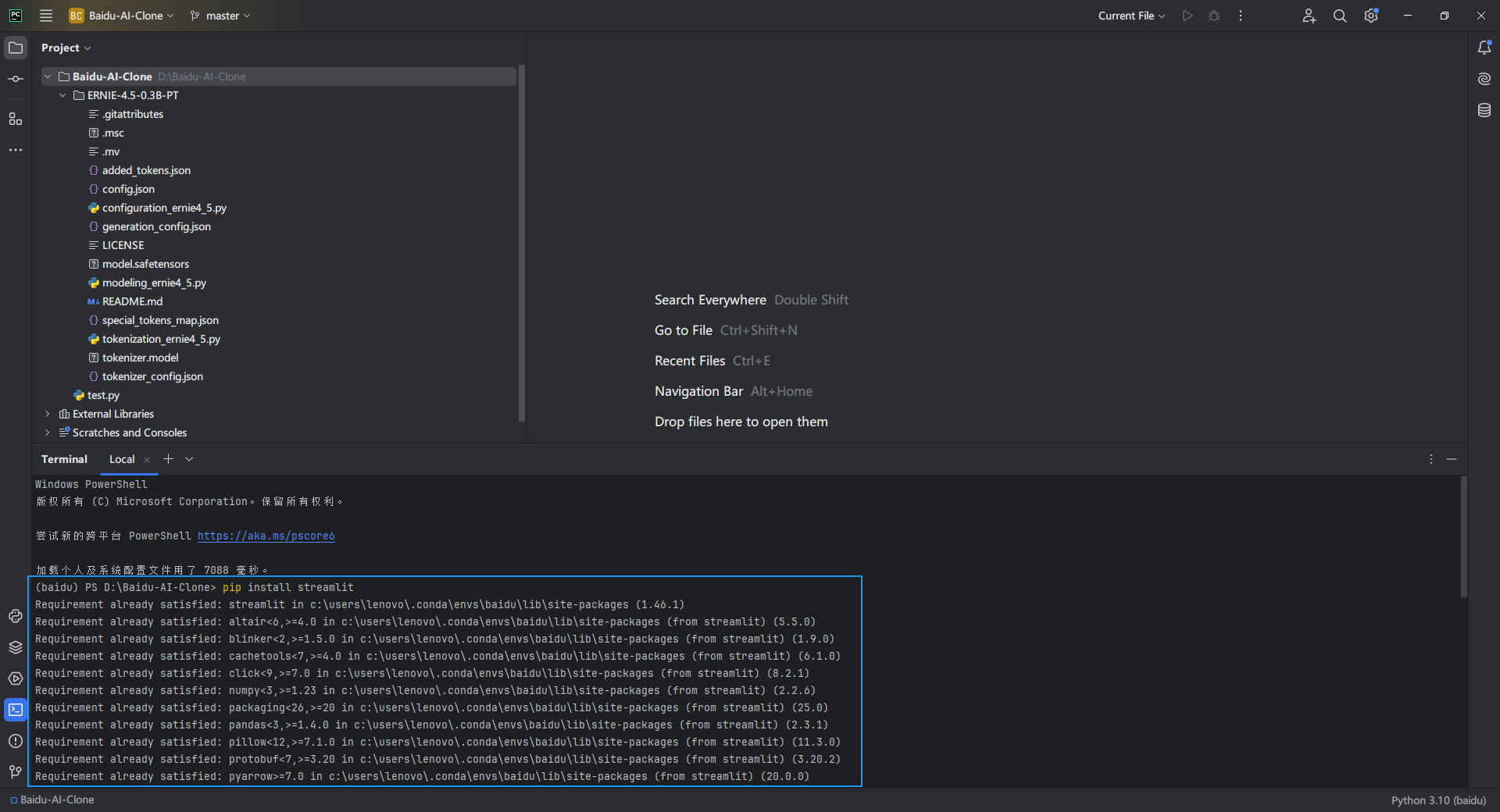Open the Project view dropdown
The width and height of the screenshot is (1500, 812).
pos(66,48)
